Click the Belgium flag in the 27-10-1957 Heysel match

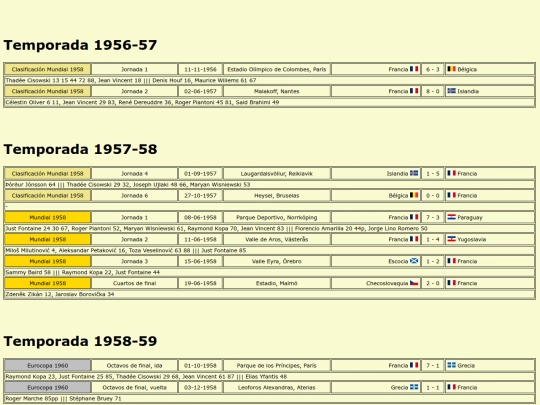pos(414,195)
